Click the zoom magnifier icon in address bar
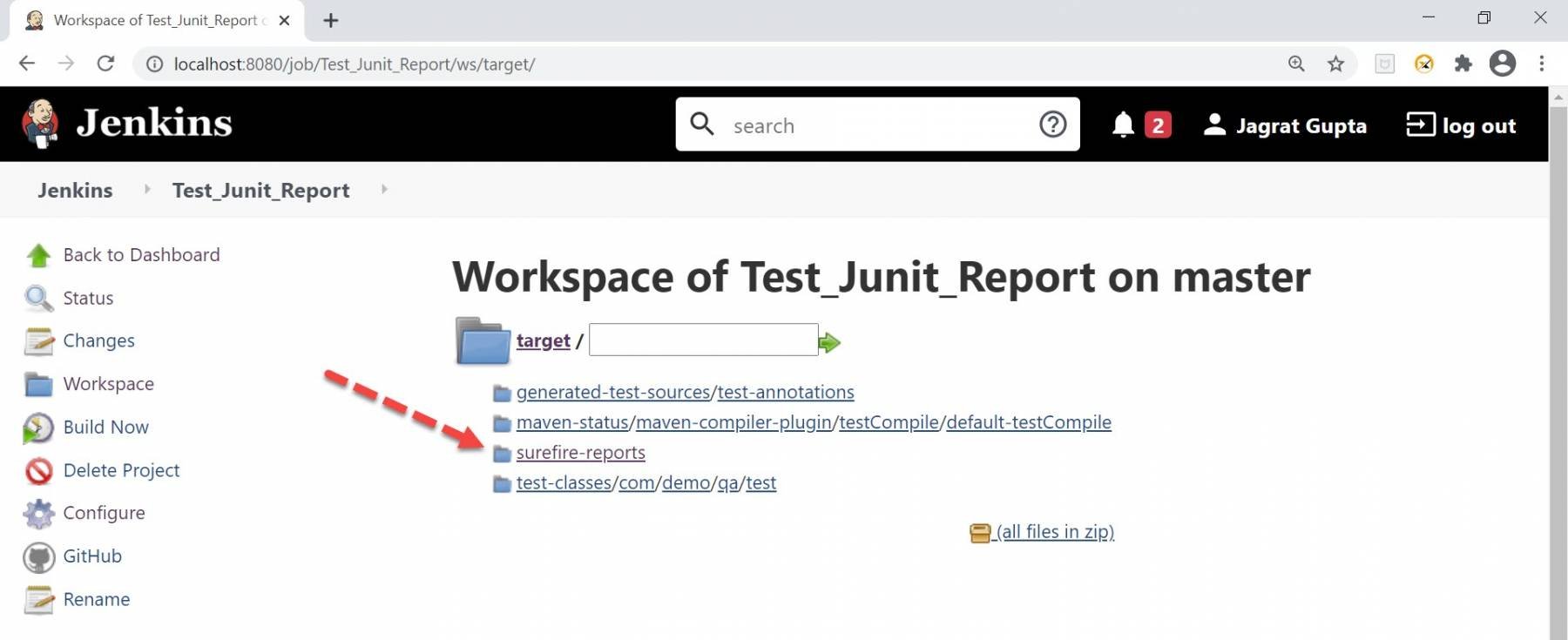 tap(1296, 64)
